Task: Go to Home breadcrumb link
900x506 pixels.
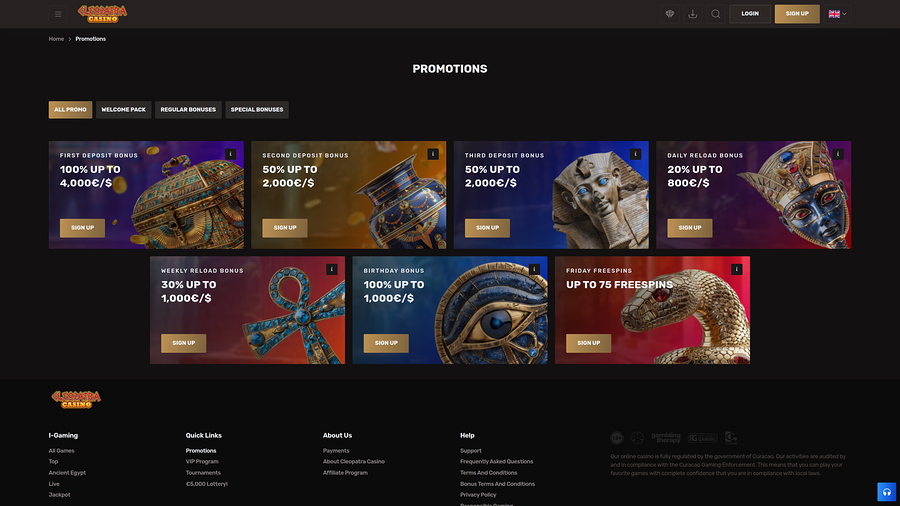Action: coord(56,39)
